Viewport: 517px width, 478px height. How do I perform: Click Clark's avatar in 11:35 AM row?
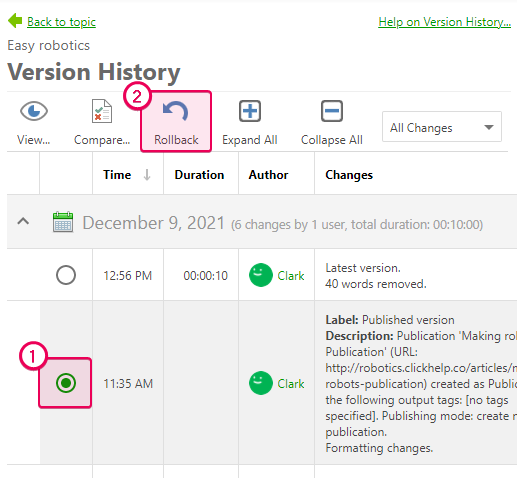(261, 383)
